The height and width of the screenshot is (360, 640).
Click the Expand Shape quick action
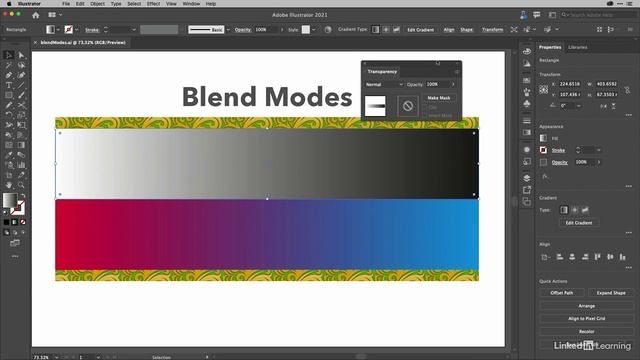click(611, 293)
